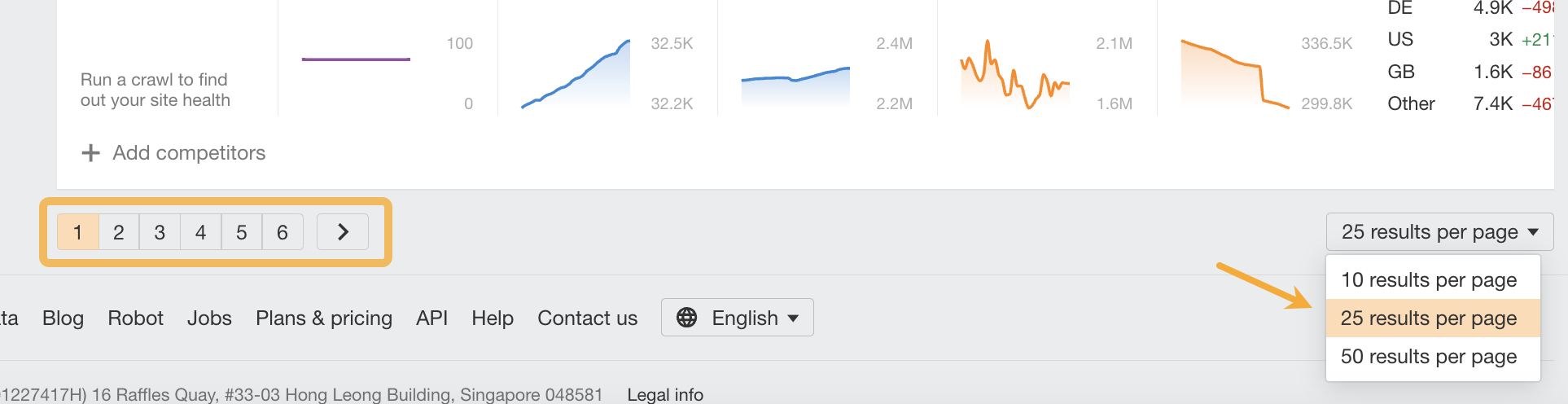Viewport: 1568px width, 404px height.
Task: Pick 50 results per page
Action: (1429, 357)
